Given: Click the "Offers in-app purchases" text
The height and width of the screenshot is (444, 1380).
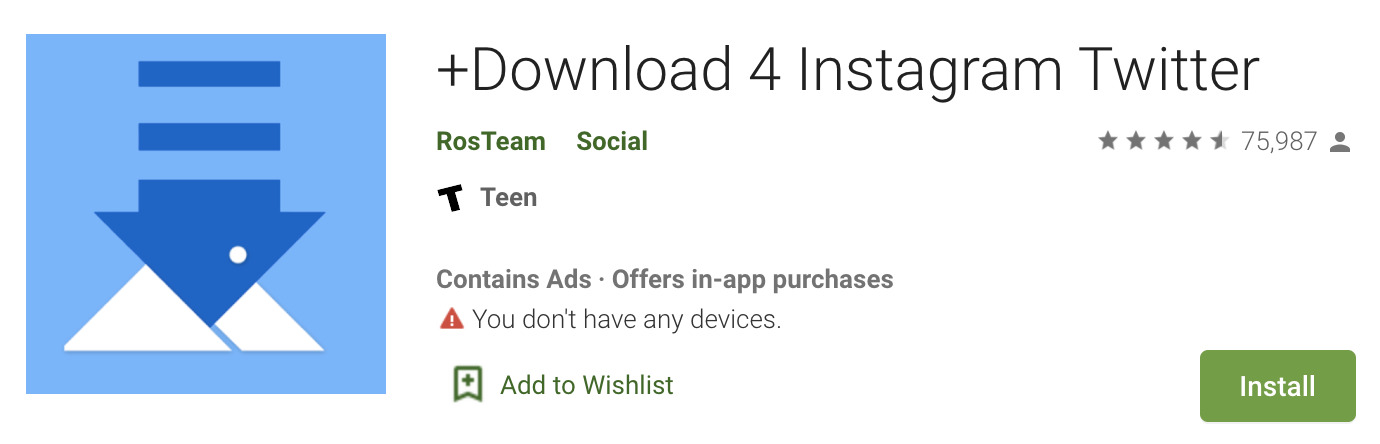Looking at the screenshot, I should click(752, 279).
